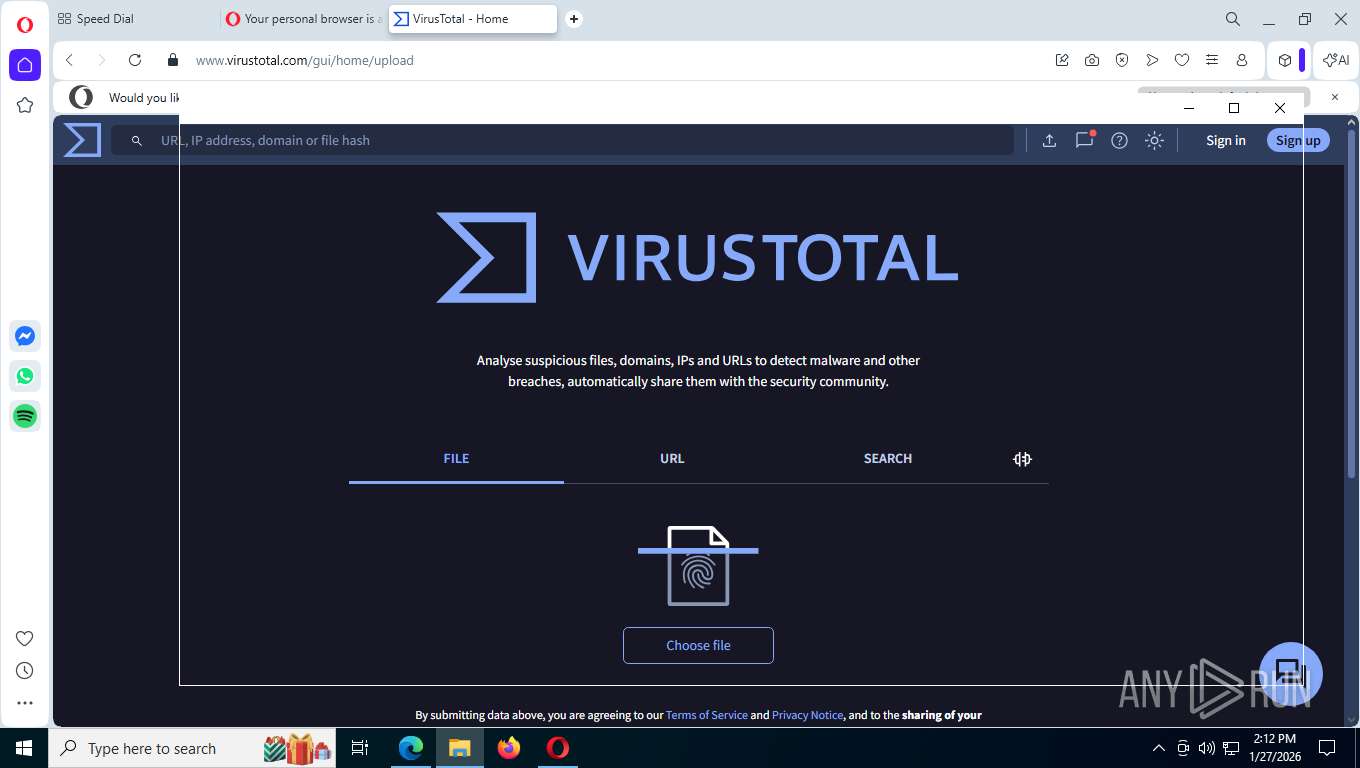The image size is (1360, 768).
Task: Open VirusTotal notifications chat icon
Action: 1084,140
